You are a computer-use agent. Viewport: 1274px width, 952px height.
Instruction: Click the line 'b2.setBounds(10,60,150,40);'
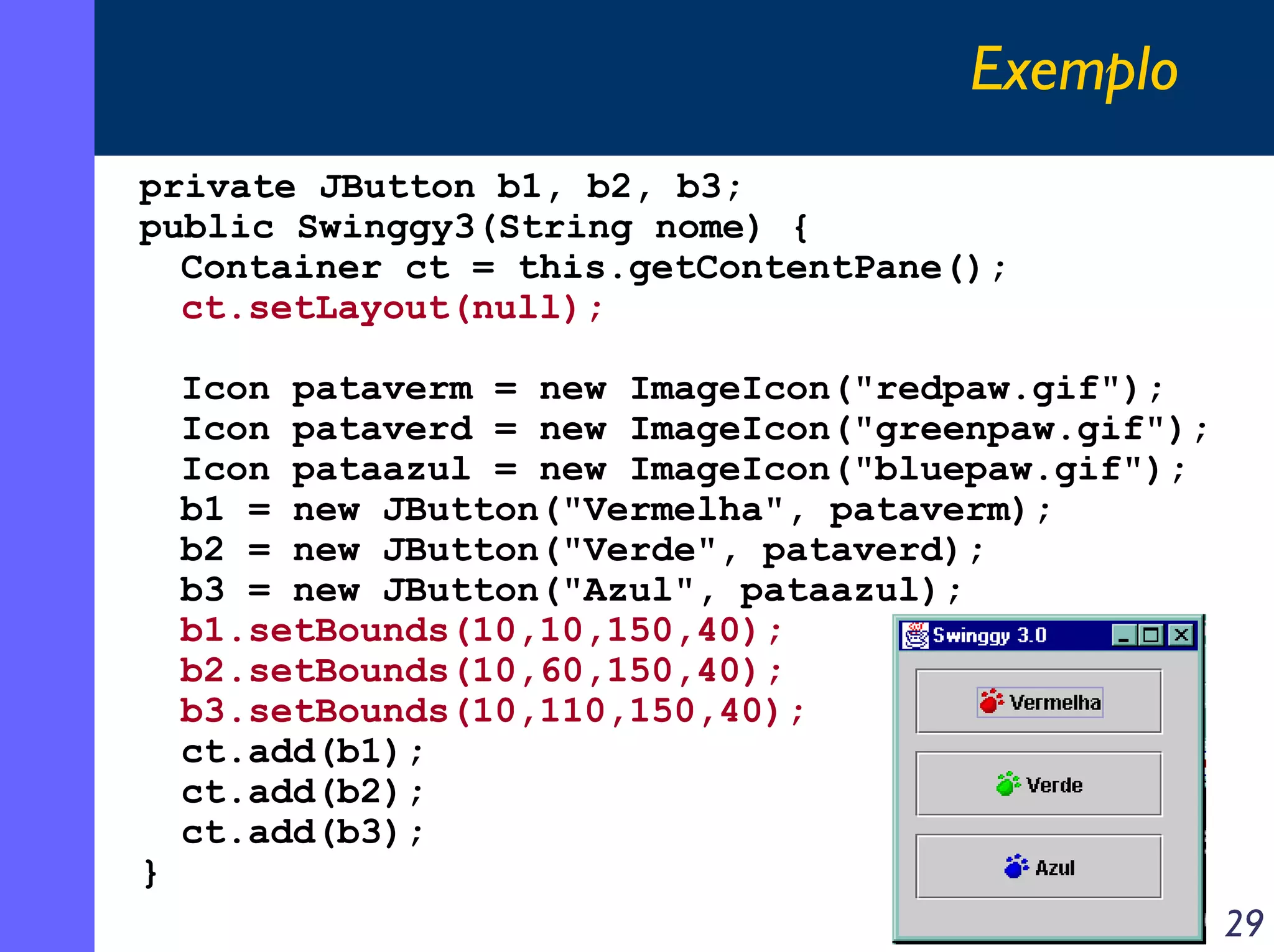[x=481, y=672]
